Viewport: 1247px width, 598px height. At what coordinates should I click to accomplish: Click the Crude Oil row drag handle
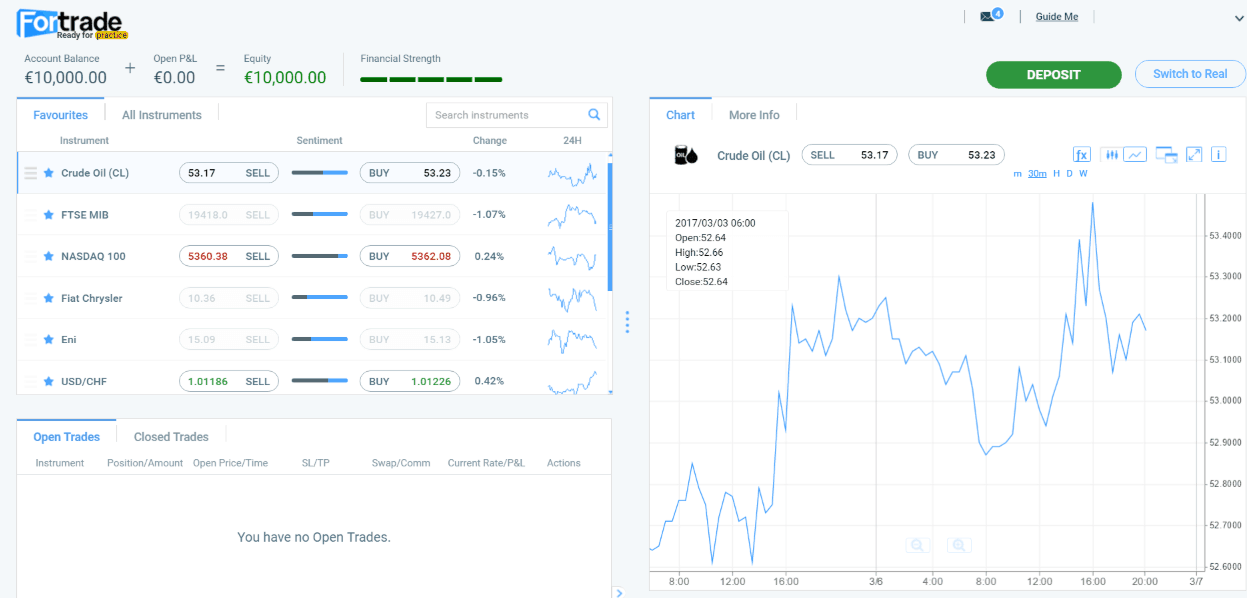[30, 173]
